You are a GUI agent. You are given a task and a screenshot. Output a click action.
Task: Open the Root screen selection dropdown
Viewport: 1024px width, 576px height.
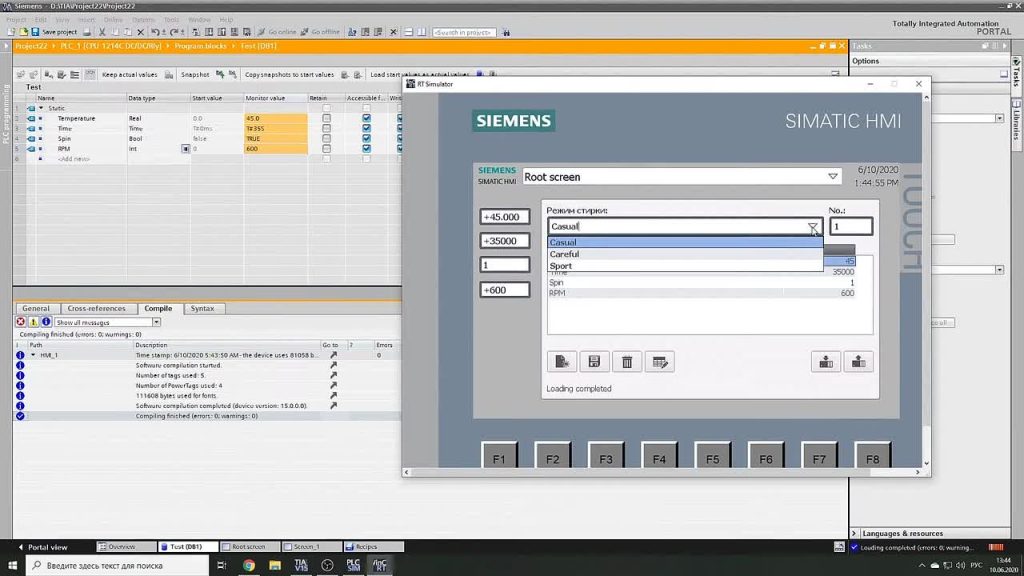point(833,176)
